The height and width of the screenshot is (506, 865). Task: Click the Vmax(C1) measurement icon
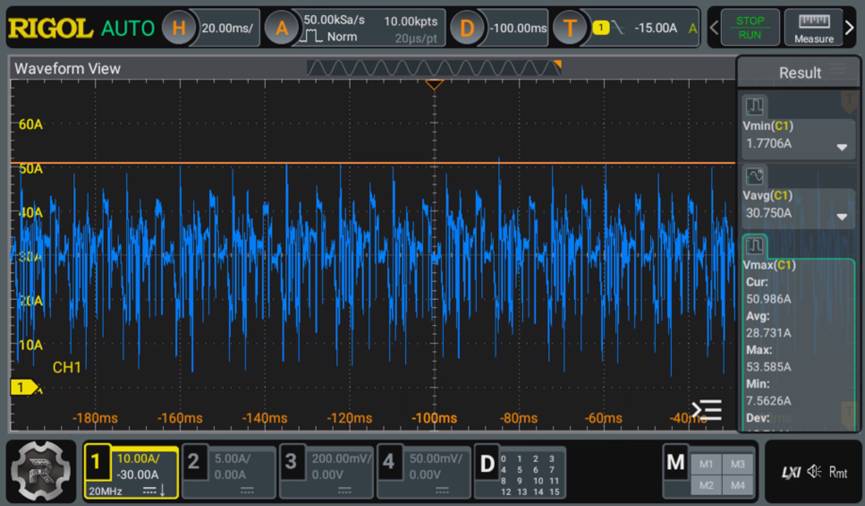(x=755, y=246)
